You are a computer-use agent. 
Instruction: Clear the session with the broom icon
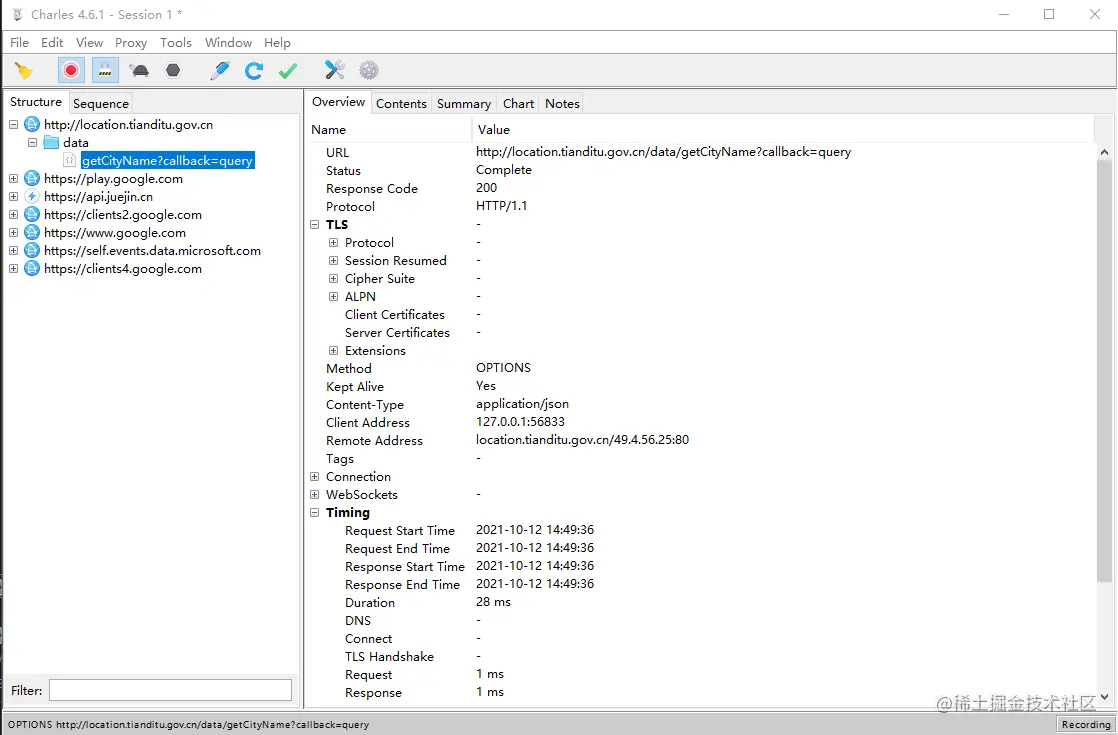point(24,71)
